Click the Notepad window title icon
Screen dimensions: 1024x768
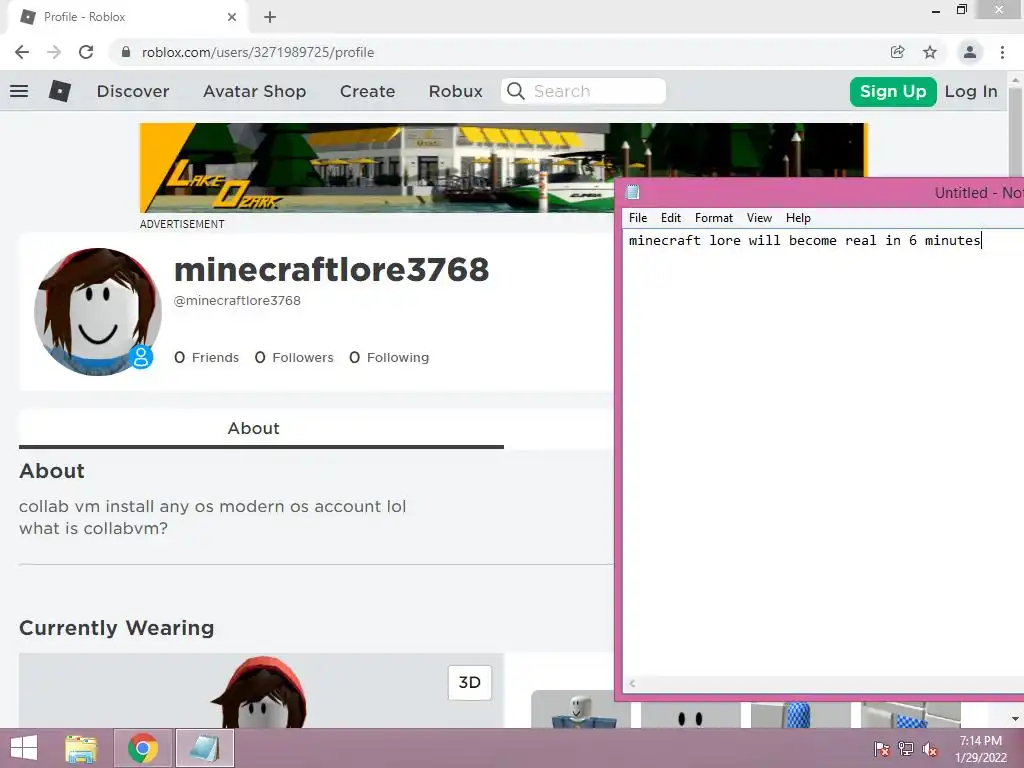click(632, 192)
